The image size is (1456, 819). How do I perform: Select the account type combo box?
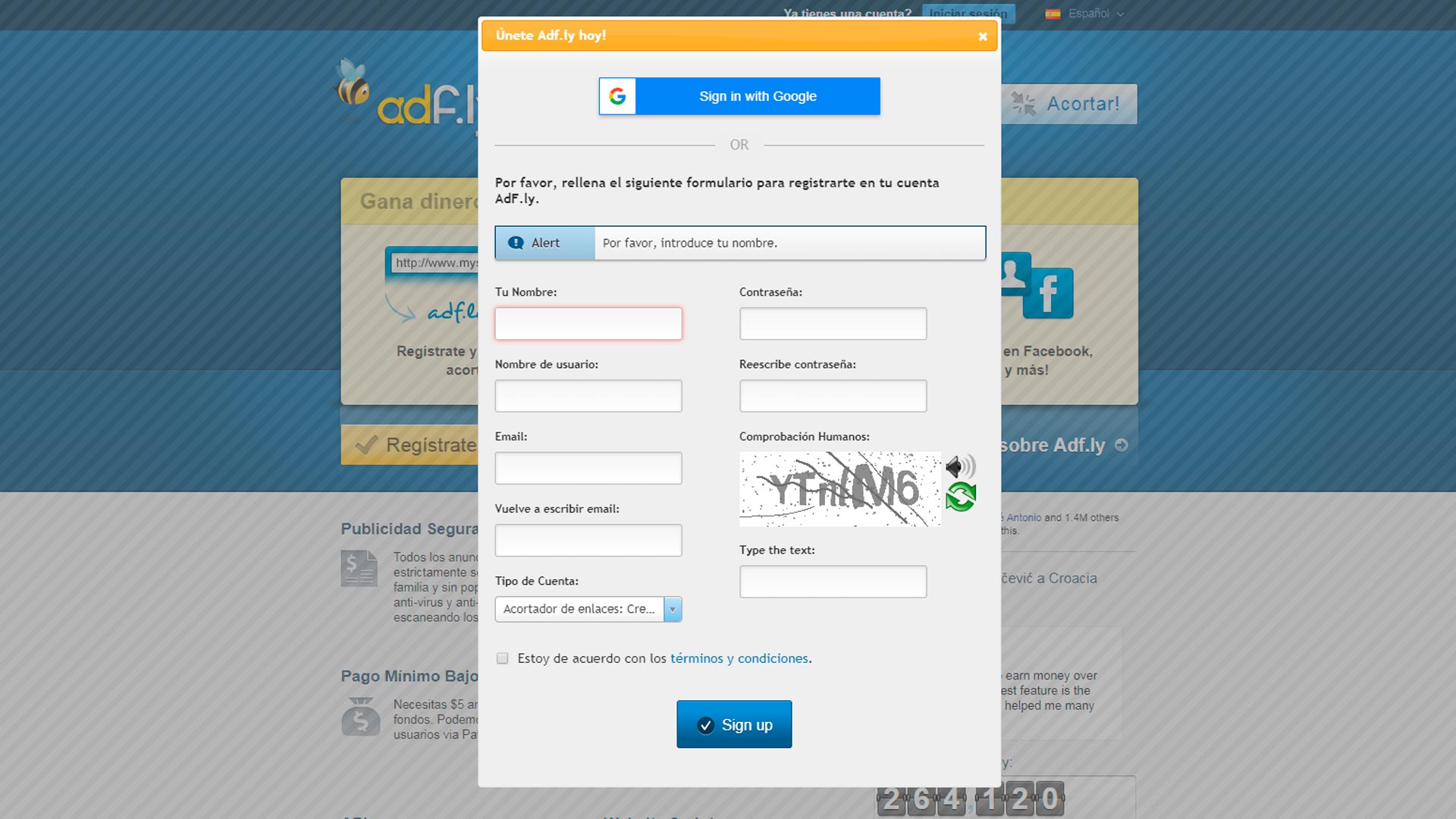pos(588,608)
